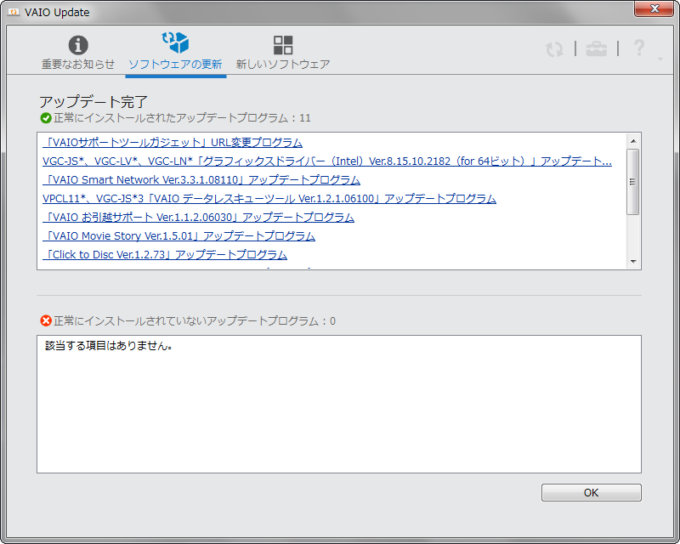Click update list scrollbar down arrow

(633, 261)
